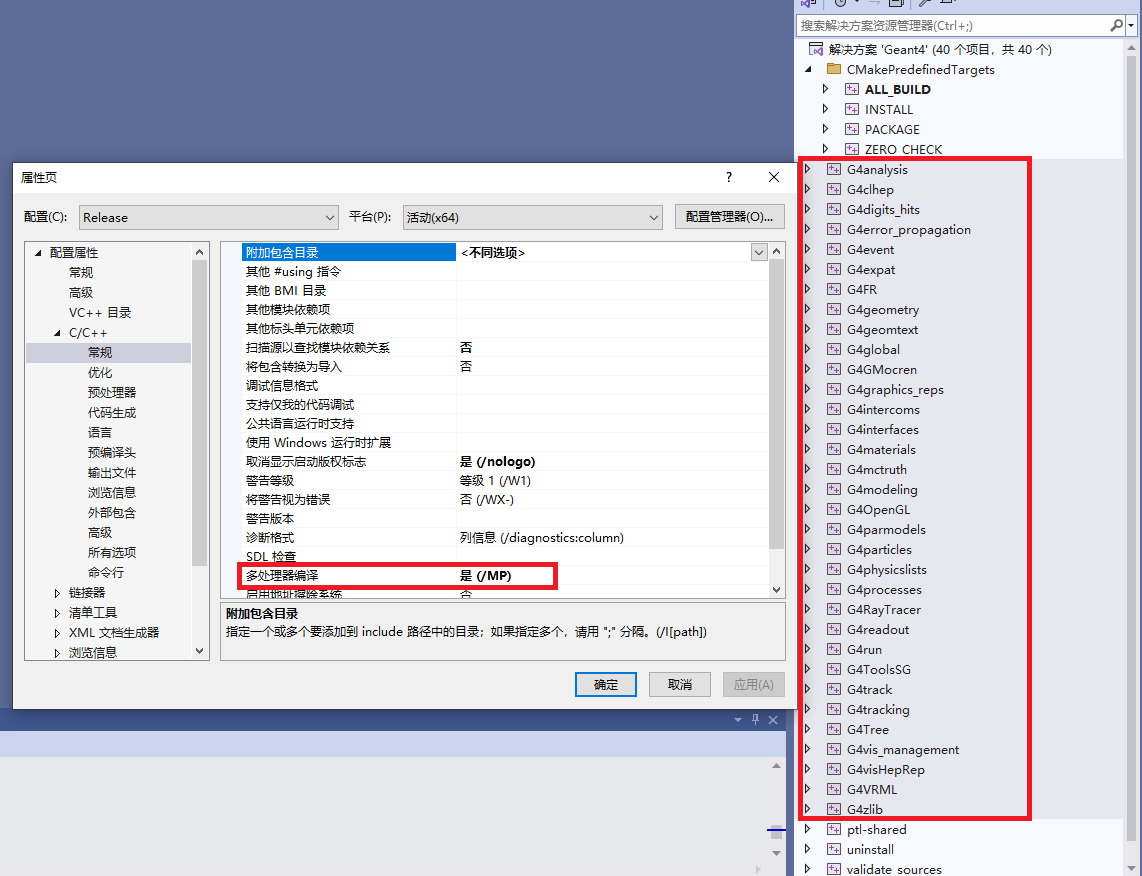Image resolution: width=1142 pixels, height=876 pixels.
Task: Open the Properties wrench icon in Solution Explorer
Action: (925, 4)
